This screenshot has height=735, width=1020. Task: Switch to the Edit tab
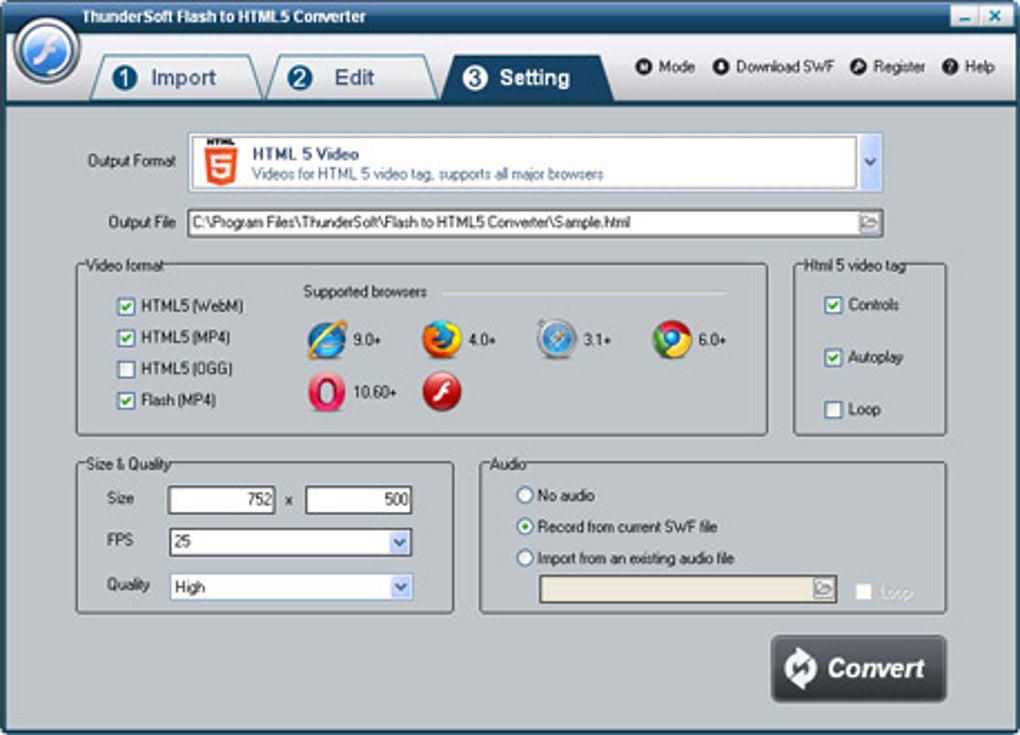pos(342,76)
